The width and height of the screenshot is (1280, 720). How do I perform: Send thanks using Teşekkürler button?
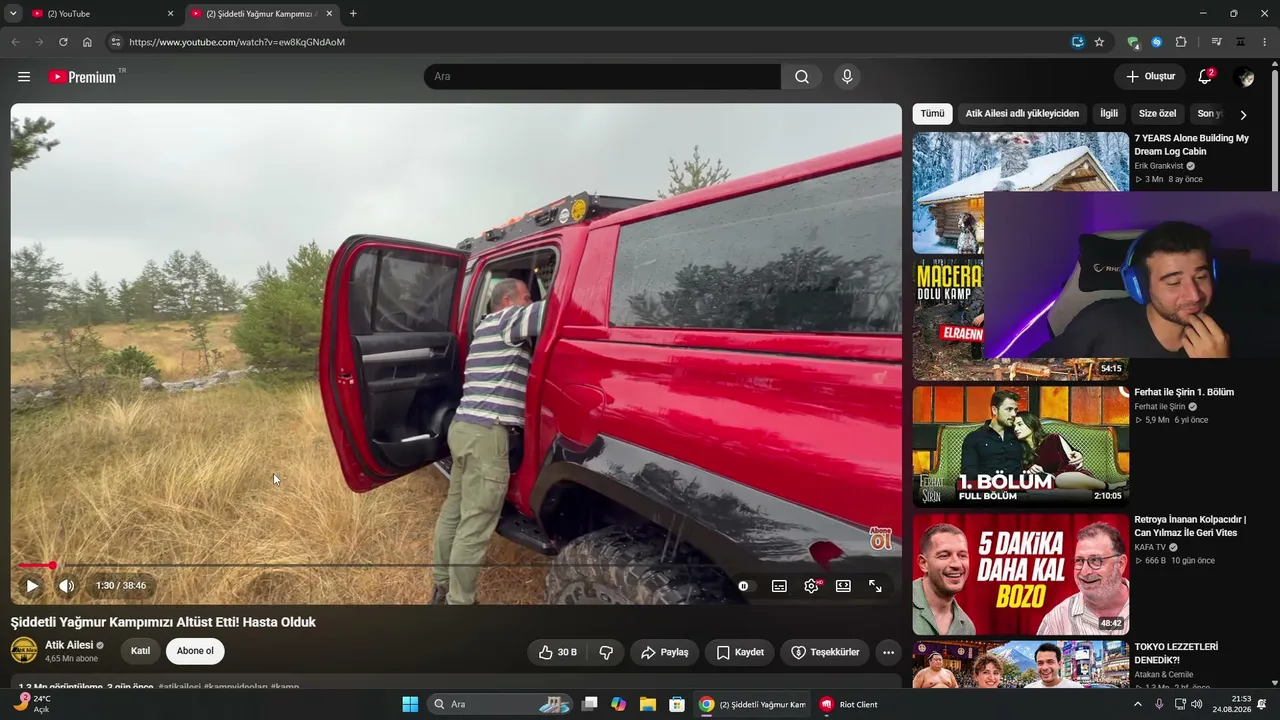point(825,652)
